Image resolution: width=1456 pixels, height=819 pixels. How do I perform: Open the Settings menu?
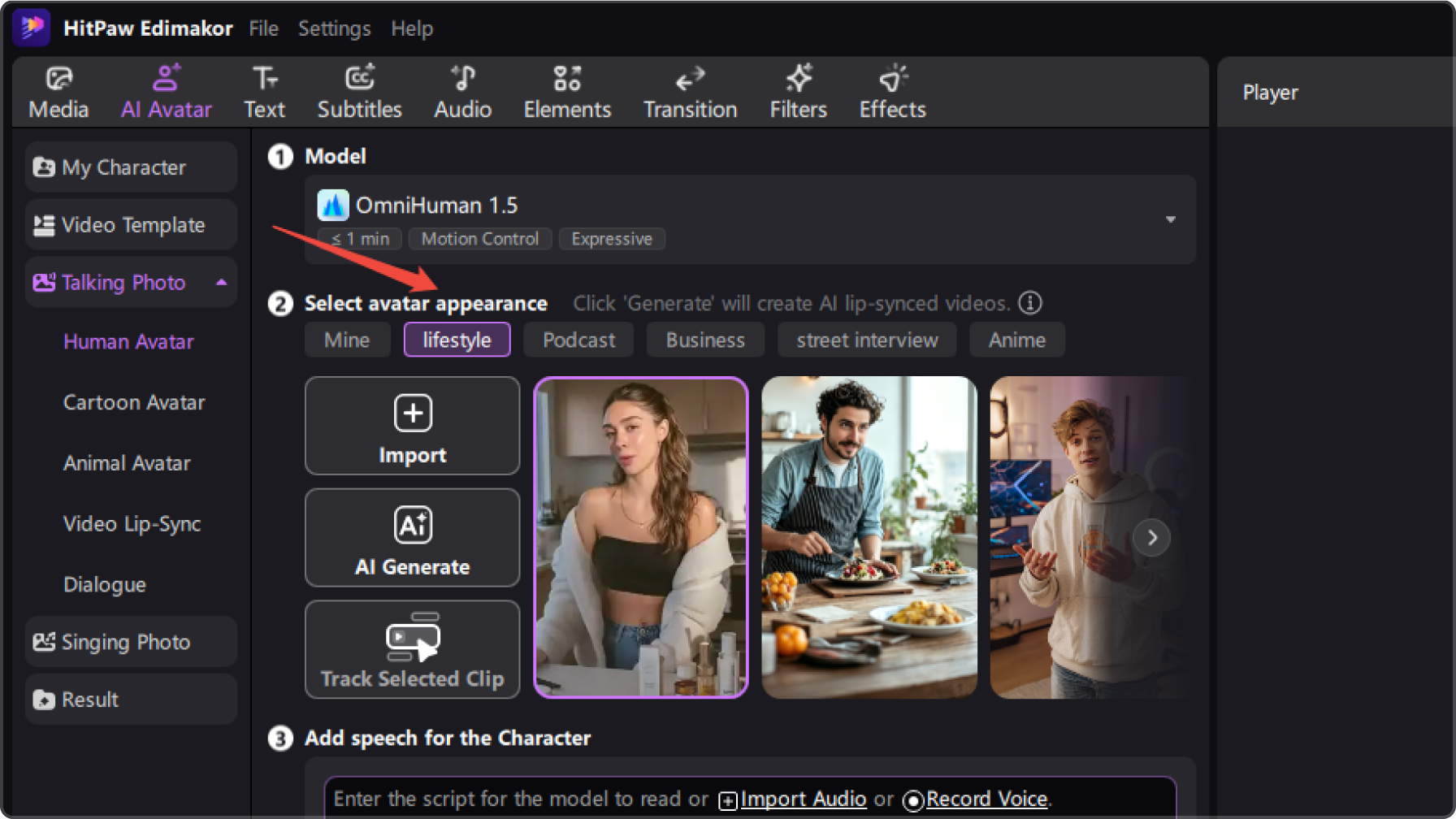coord(334,28)
